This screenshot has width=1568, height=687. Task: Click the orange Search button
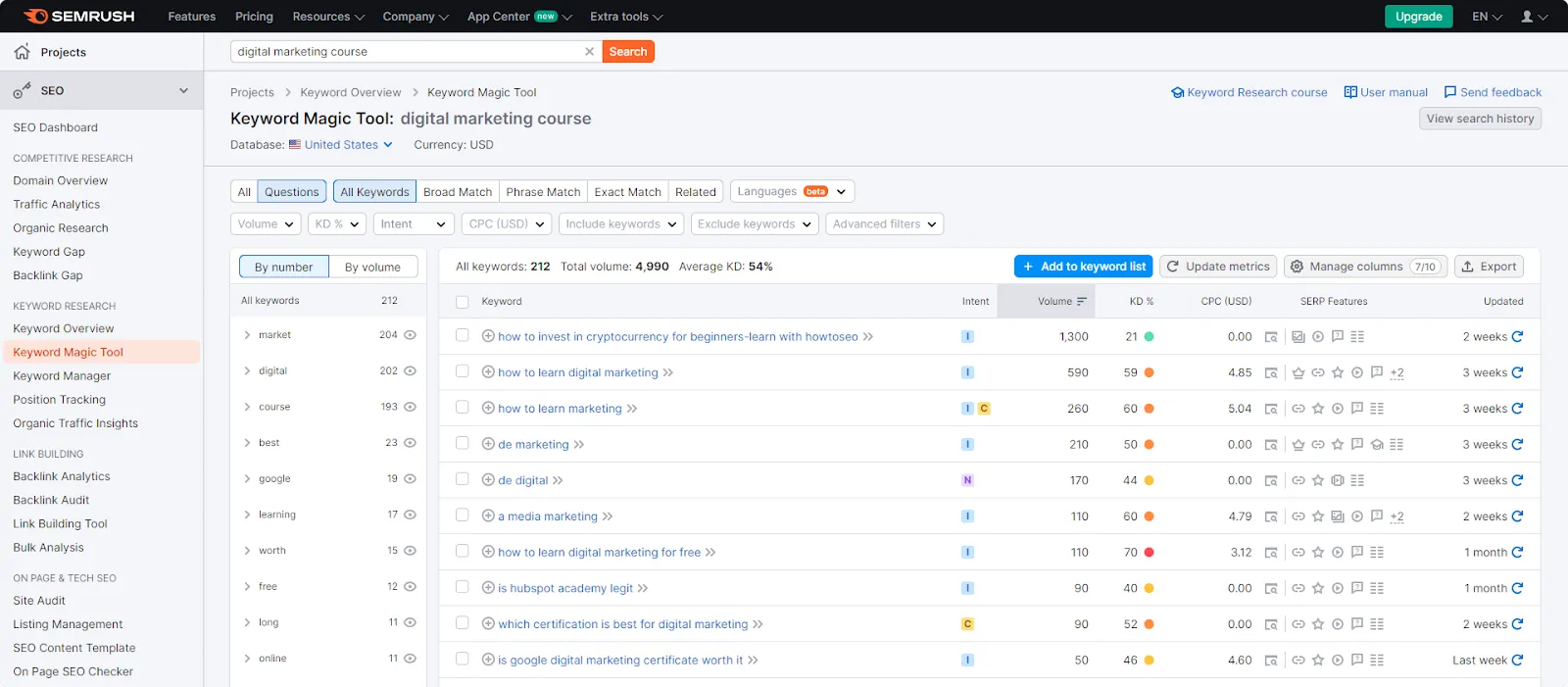(x=628, y=52)
